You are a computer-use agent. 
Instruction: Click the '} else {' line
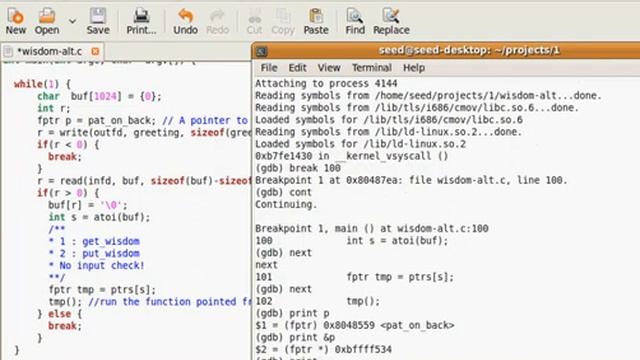point(60,314)
